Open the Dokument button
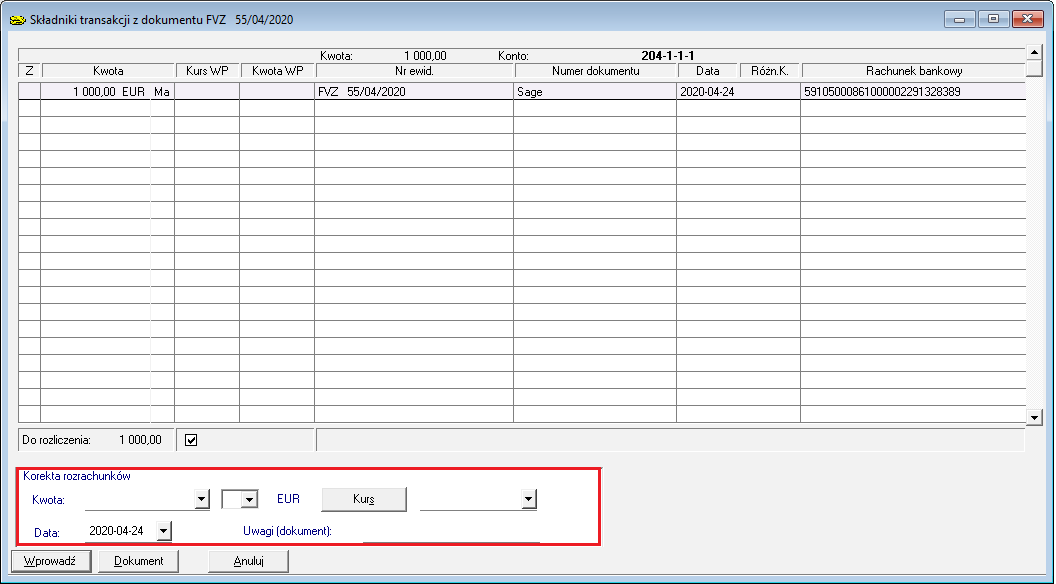The image size is (1056, 584). pos(139,561)
